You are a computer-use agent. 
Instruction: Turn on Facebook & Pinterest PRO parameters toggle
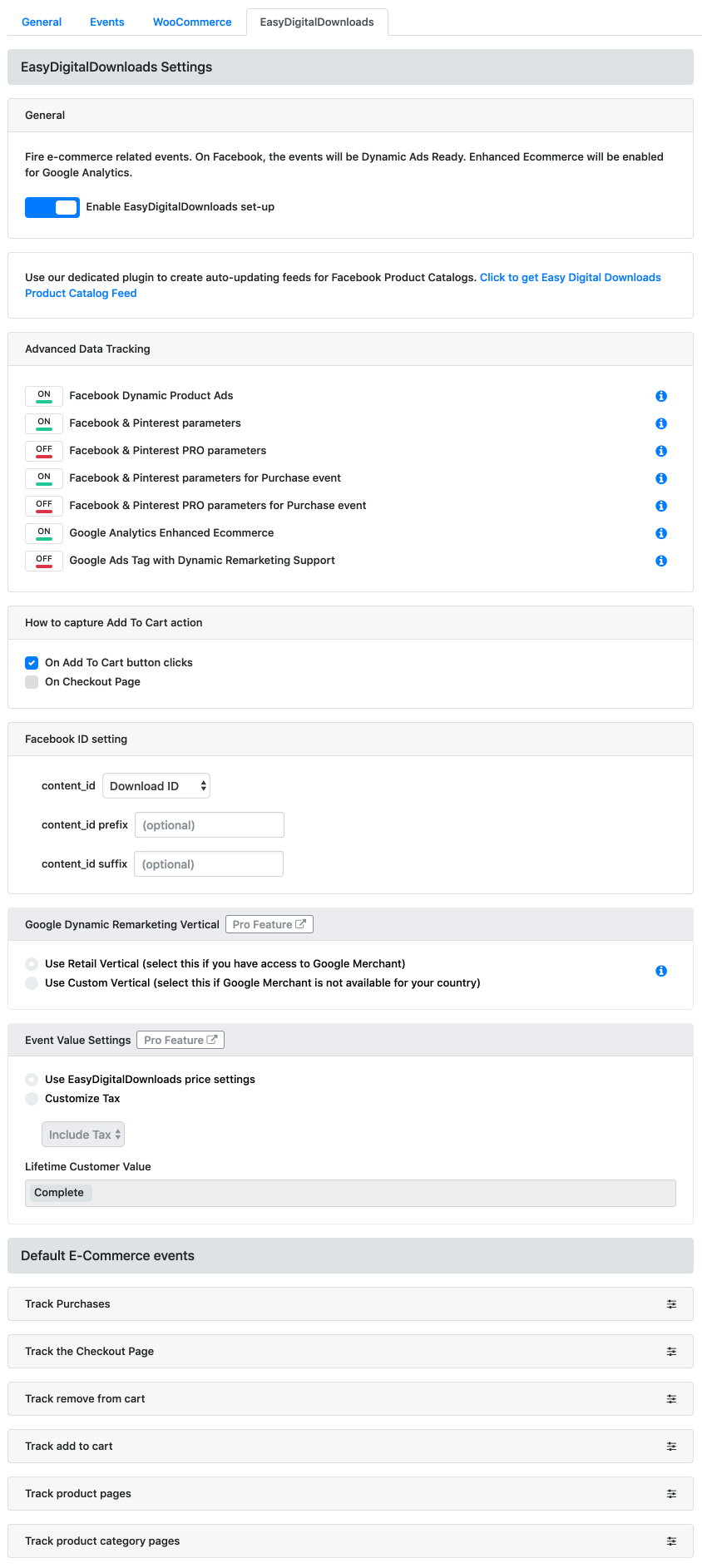tap(44, 451)
